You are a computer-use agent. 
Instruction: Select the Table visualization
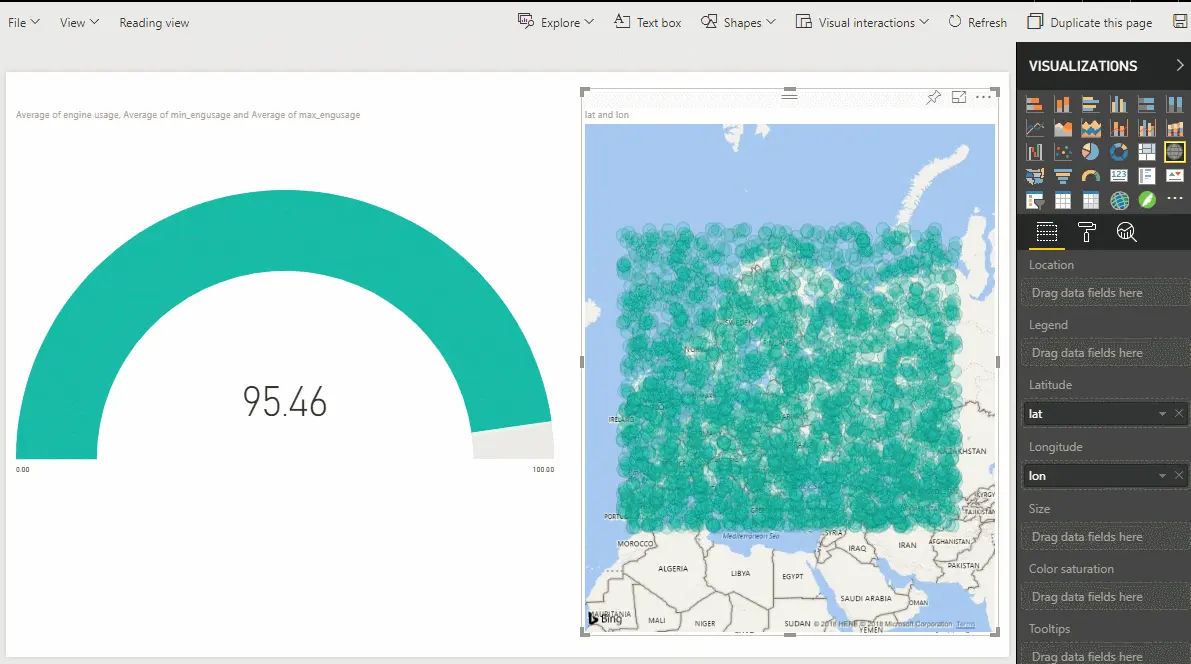pos(1063,201)
